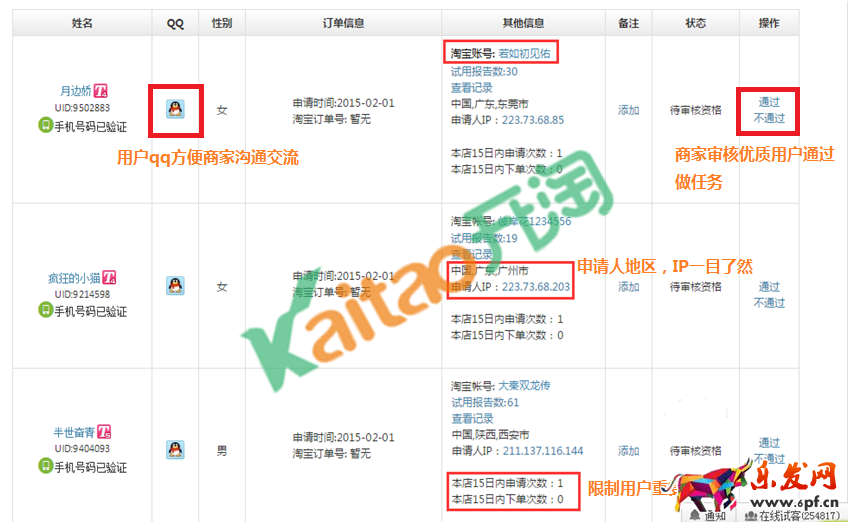The height and width of the screenshot is (523, 849).
Task: Click 通过 for applicant 疯狂的小猫
Action: (x=769, y=287)
